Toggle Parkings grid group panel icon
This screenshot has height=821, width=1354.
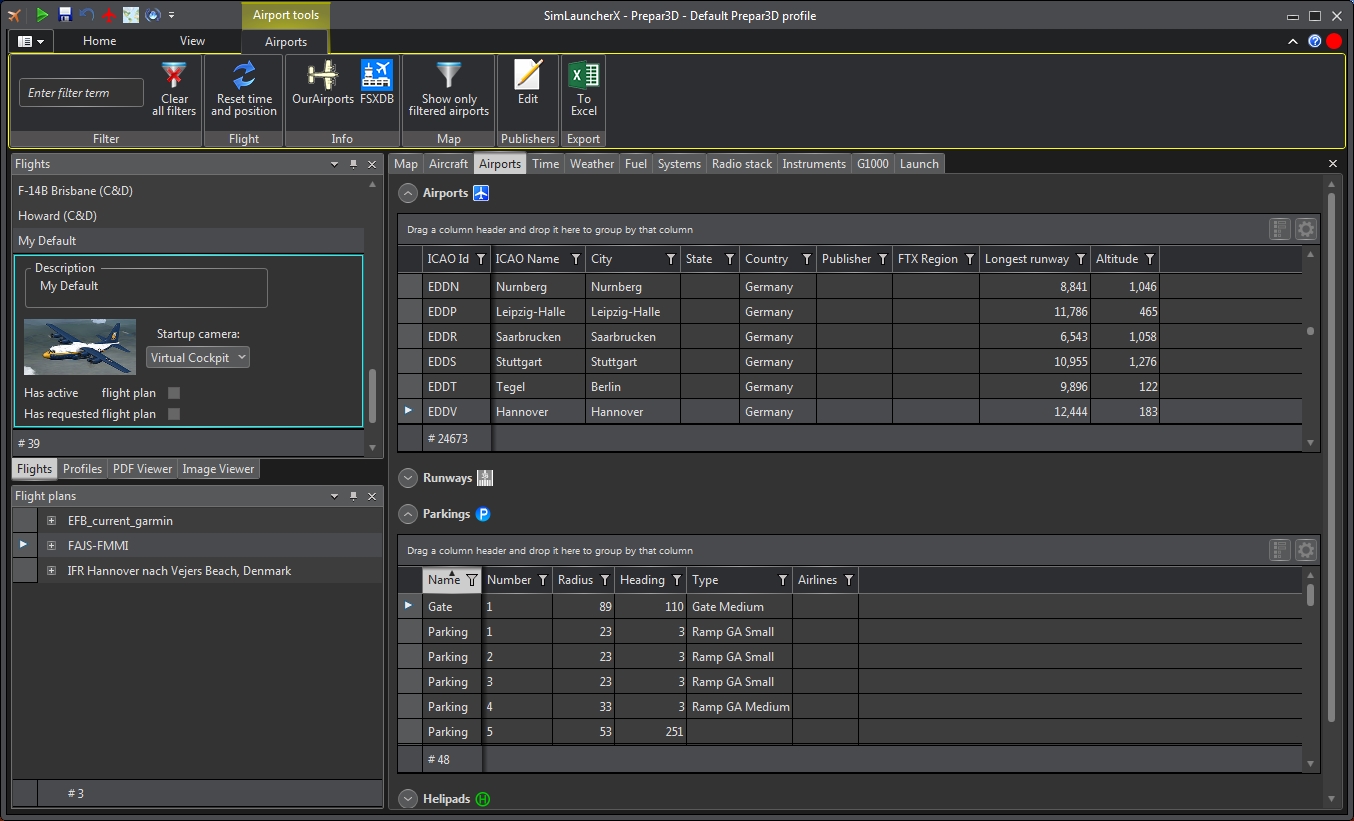pos(1280,550)
